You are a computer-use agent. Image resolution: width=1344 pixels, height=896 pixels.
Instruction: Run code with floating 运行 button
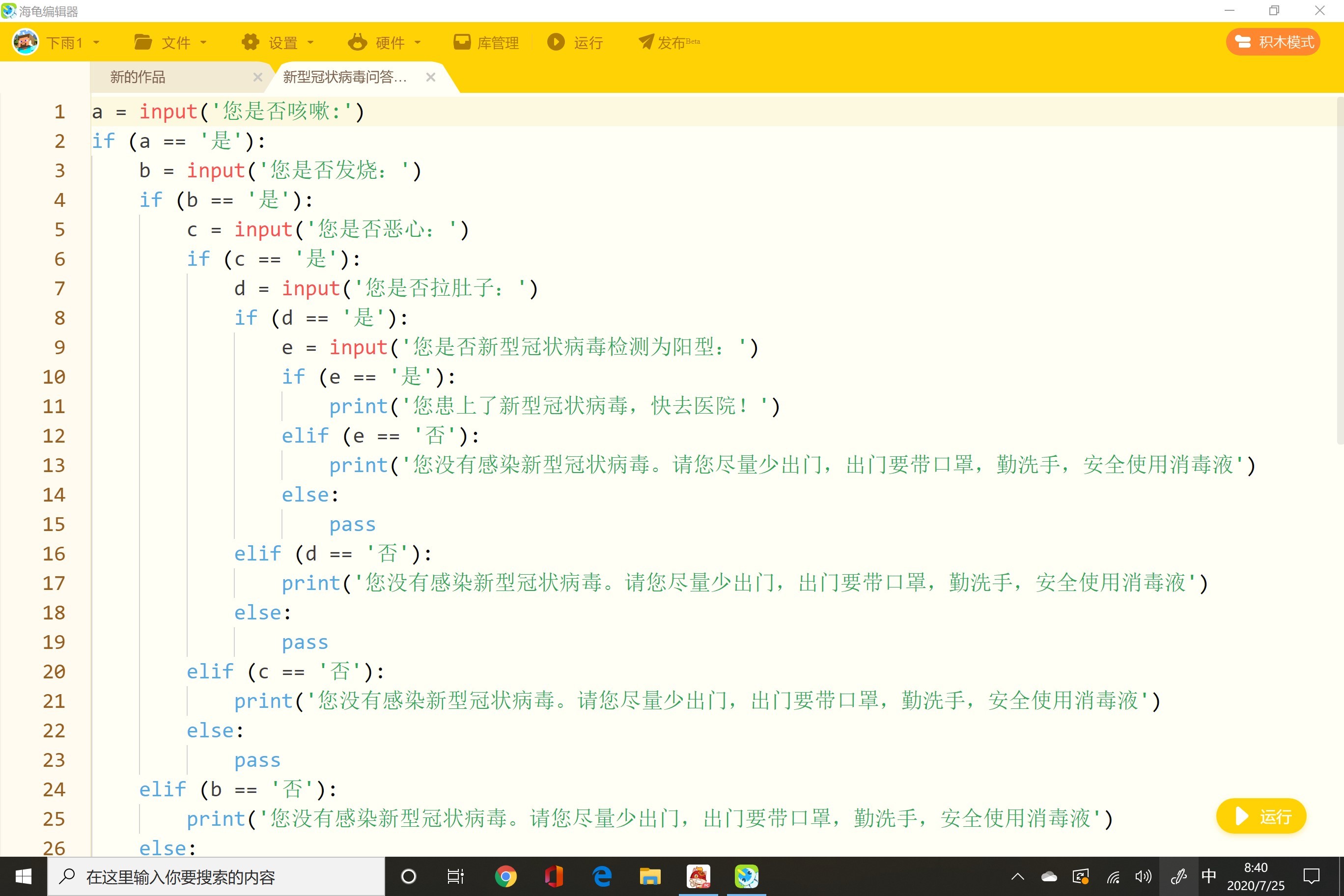(1261, 816)
